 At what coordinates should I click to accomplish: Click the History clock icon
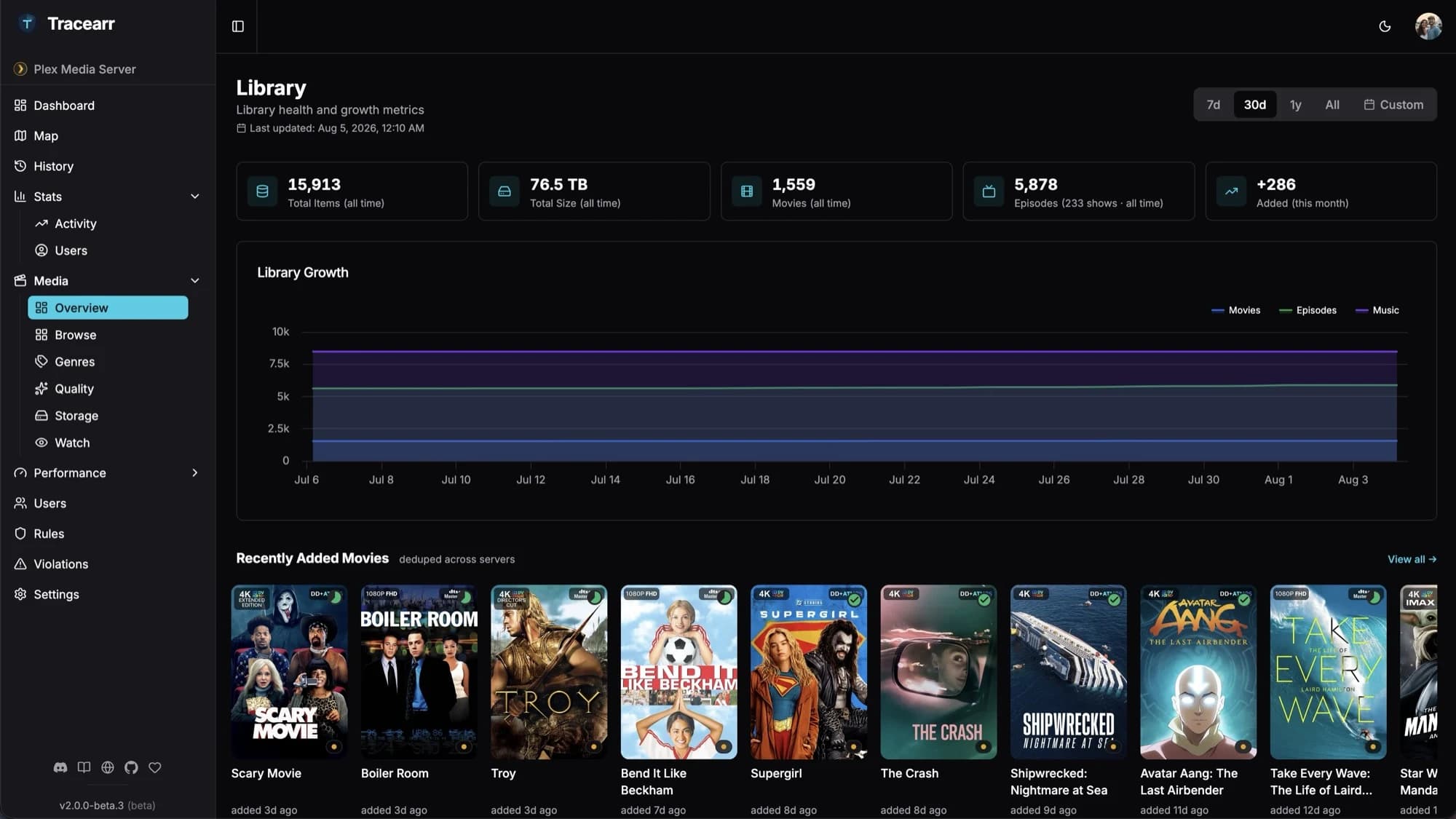20,166
